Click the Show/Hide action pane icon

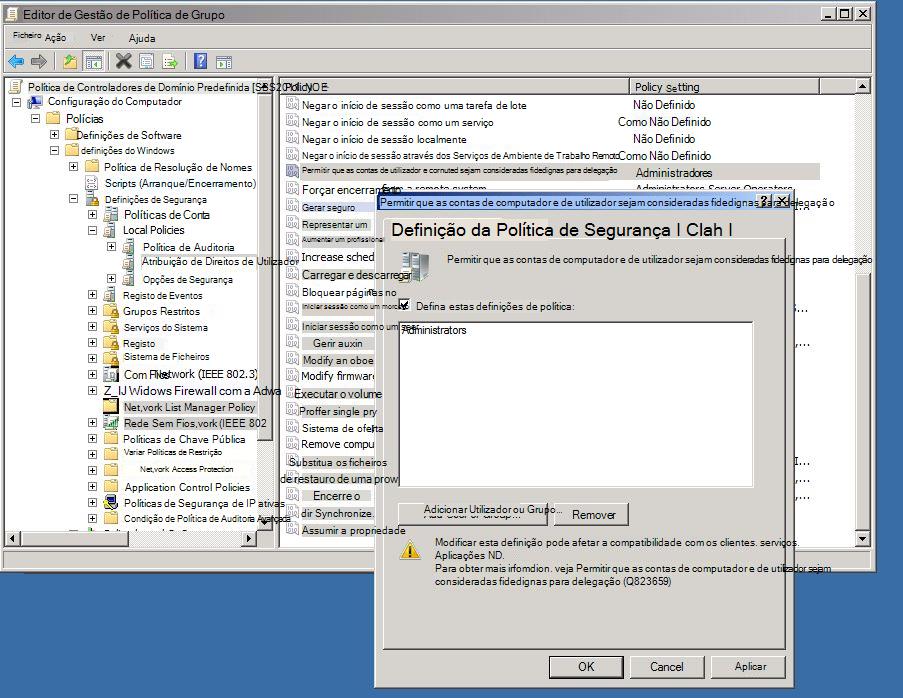pos(224,62)
